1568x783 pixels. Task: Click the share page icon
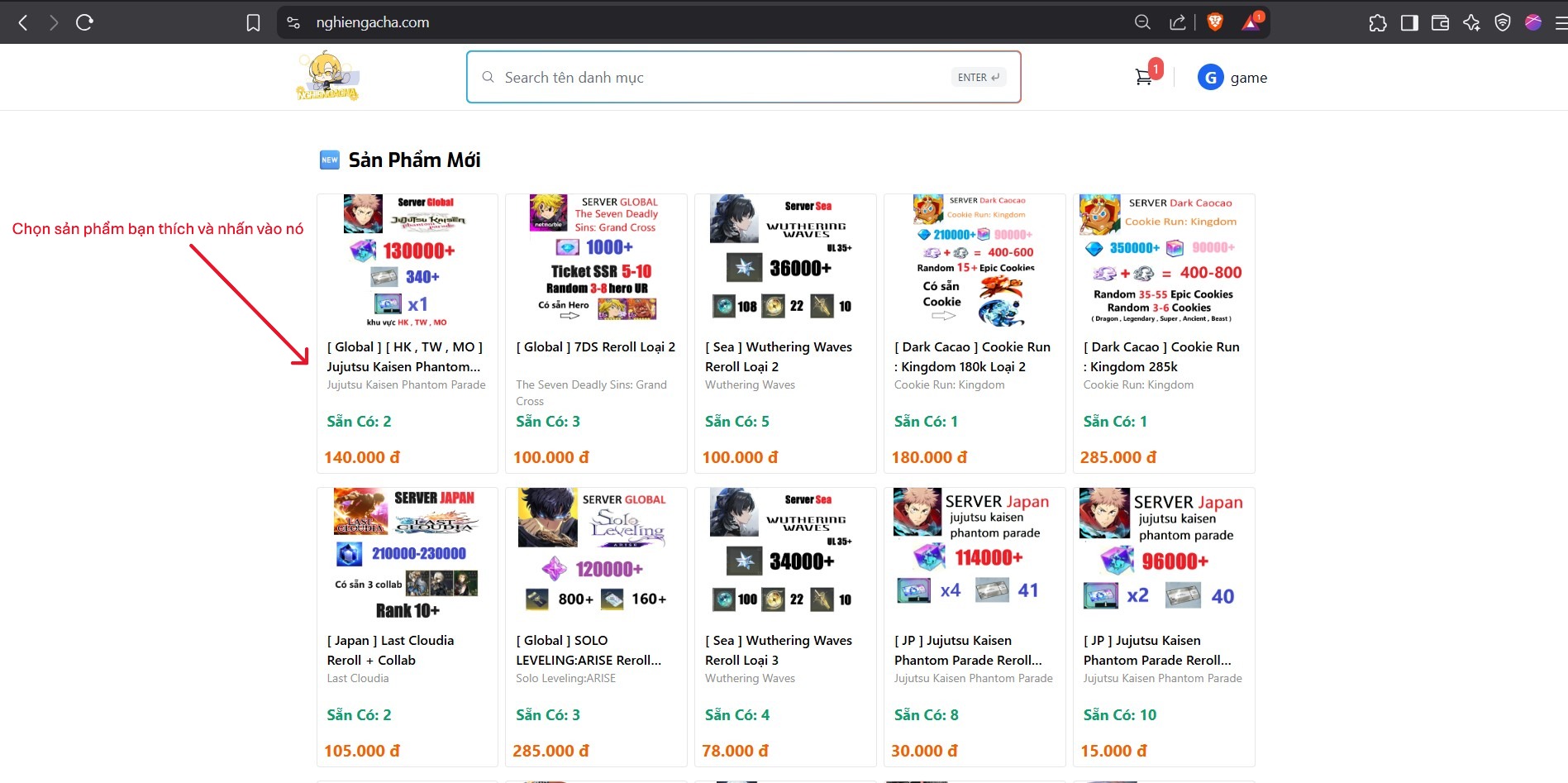(x=1177, y=22)
